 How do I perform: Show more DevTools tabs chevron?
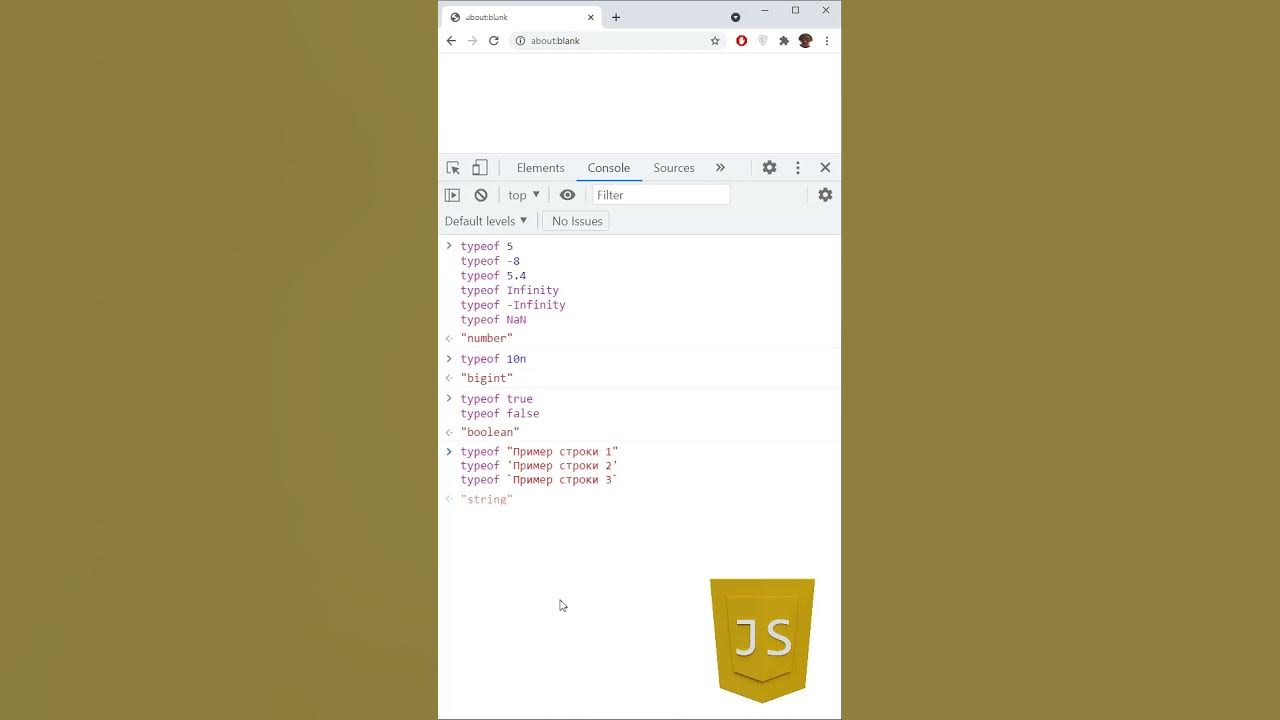click(720, 168)
